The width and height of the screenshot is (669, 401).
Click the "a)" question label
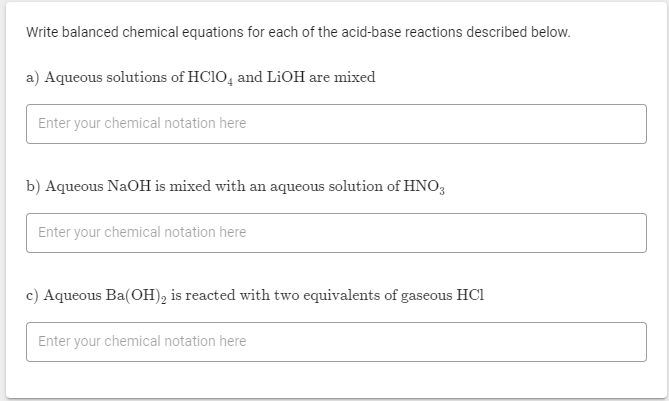coord(33,78)
